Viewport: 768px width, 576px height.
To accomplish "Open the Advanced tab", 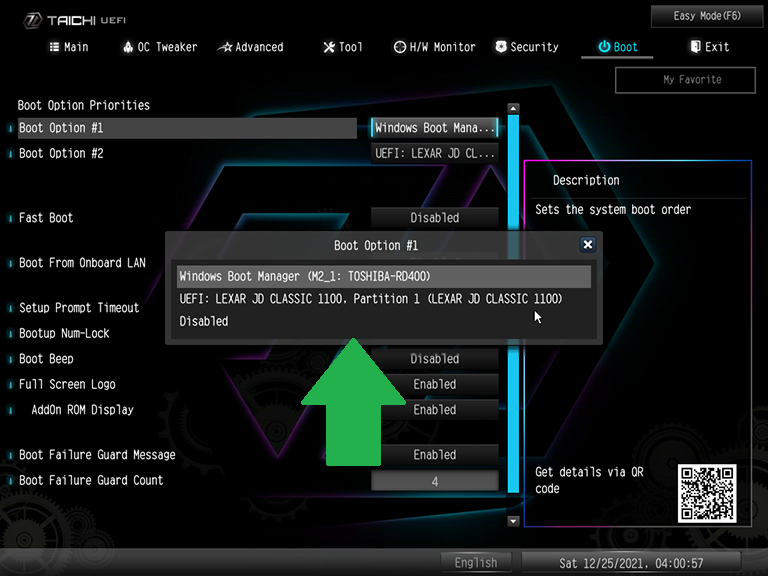I will pos(250,47).
